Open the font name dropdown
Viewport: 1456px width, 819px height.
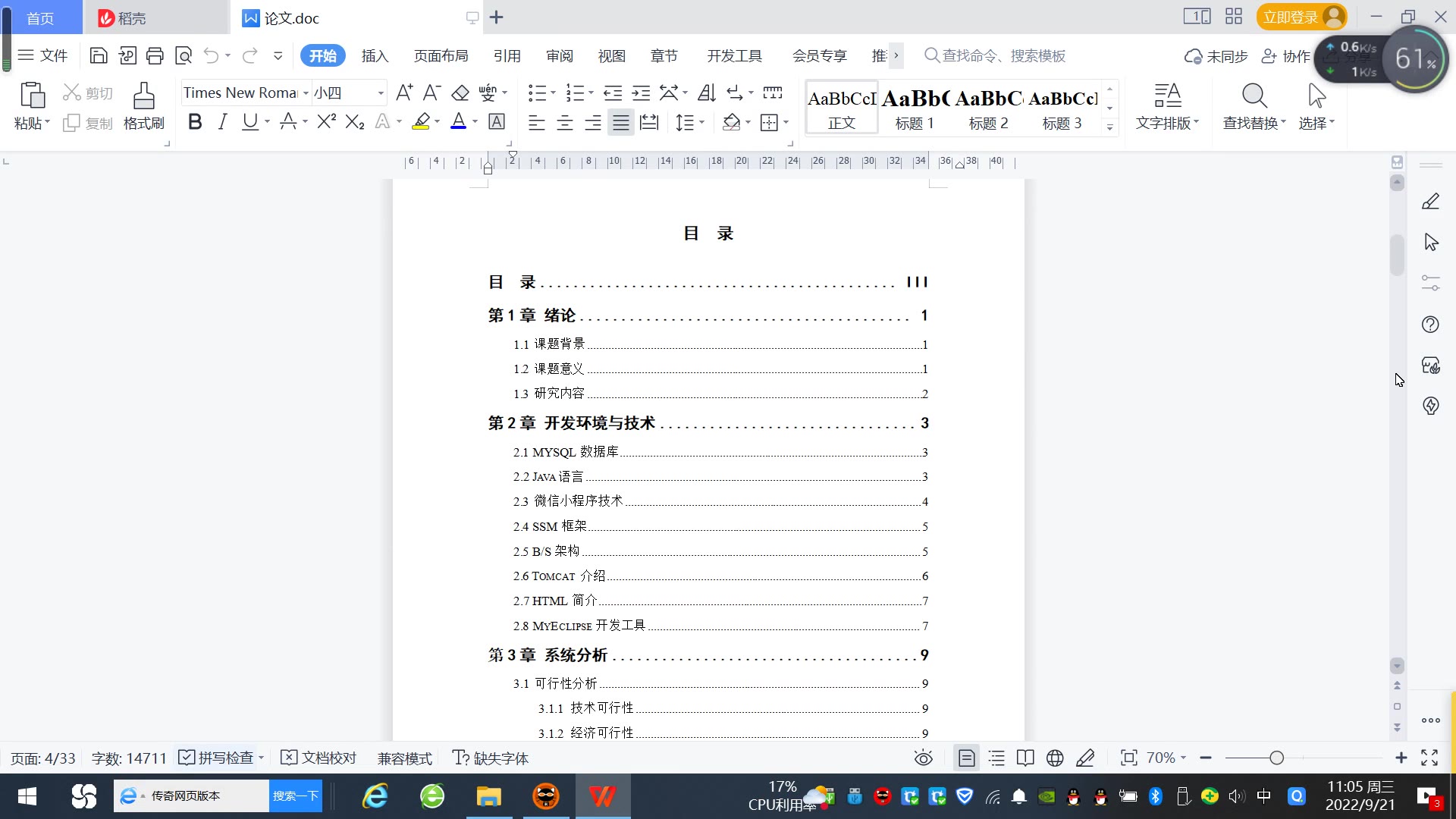coord(306,93)
